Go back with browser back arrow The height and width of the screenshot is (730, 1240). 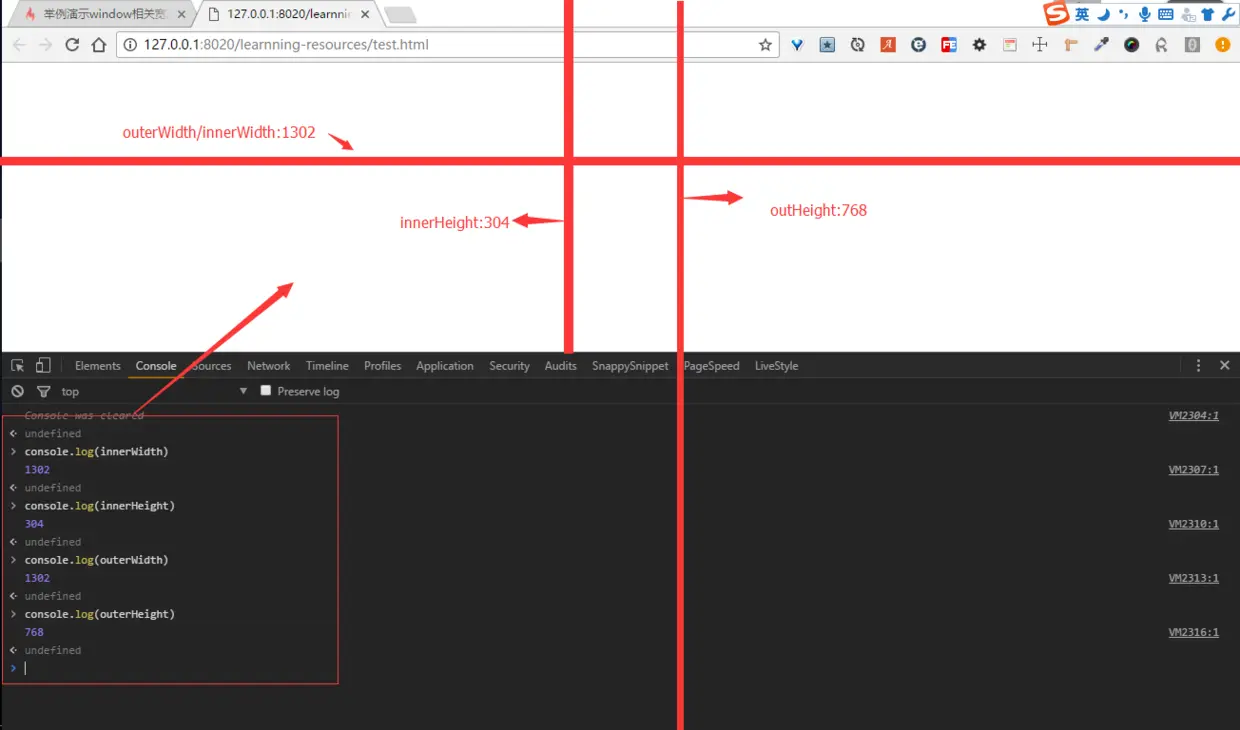coord(19,45)
